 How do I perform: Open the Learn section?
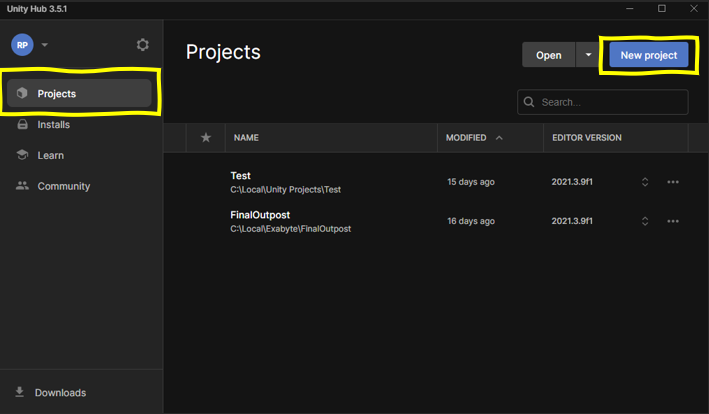(79, 155)
